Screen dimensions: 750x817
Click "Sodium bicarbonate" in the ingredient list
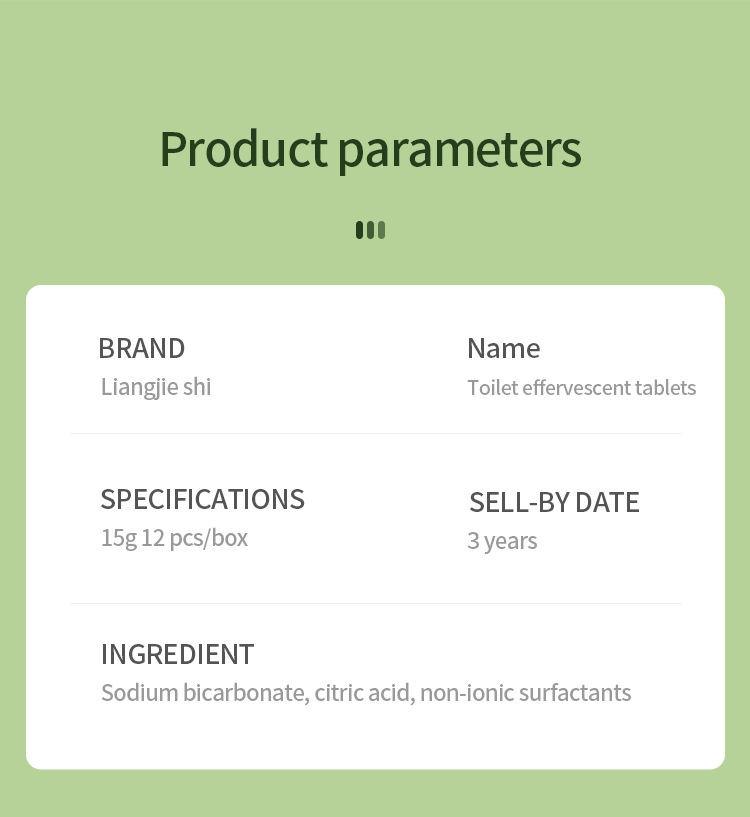tap(203, 693)
